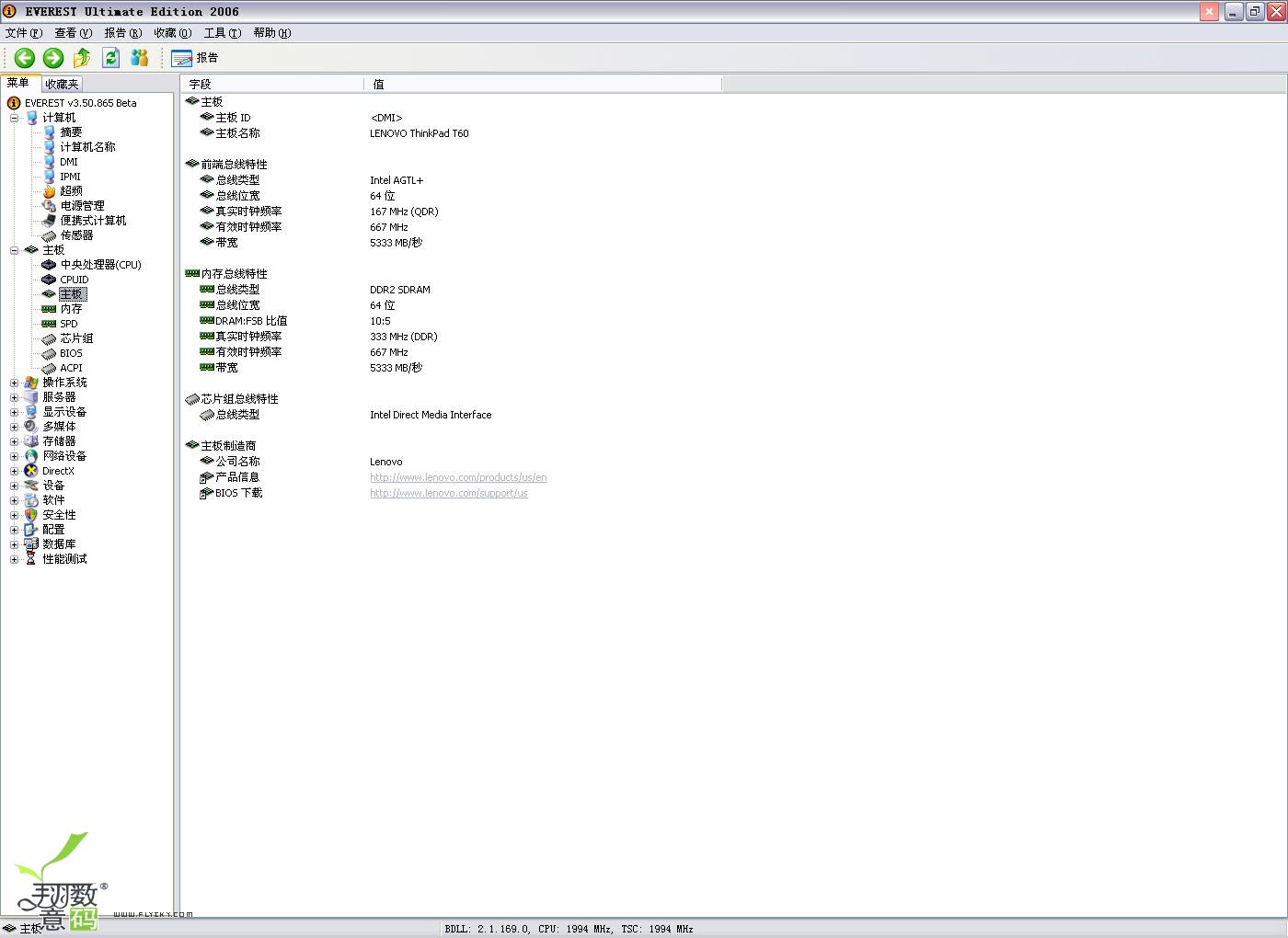
Task: Open lenovo.com/products/us/en product link
Action: pyautogui.click(x=458, y=477)
